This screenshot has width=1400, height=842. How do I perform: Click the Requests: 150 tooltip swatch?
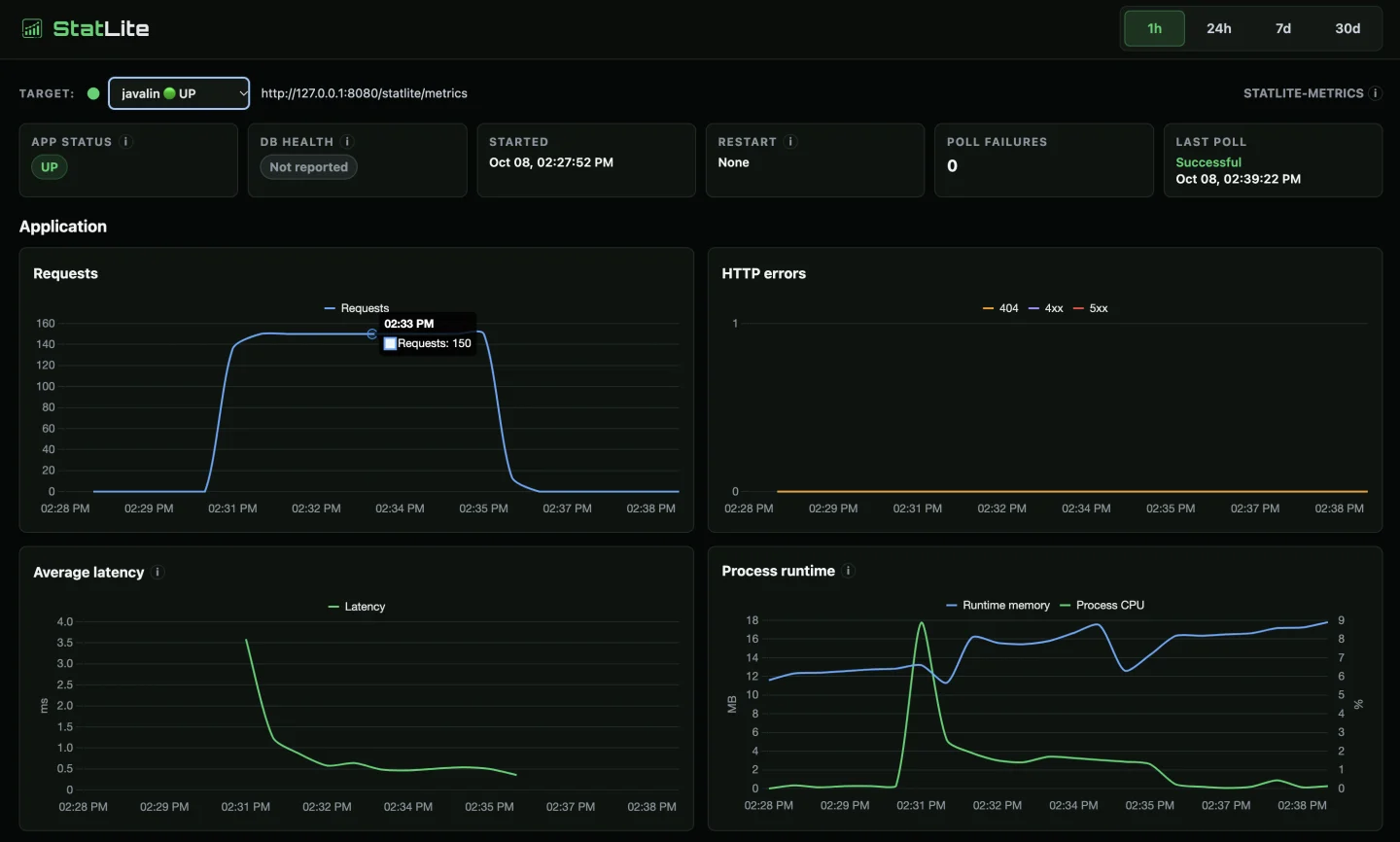pyautogui.click(x=390, y=343)
